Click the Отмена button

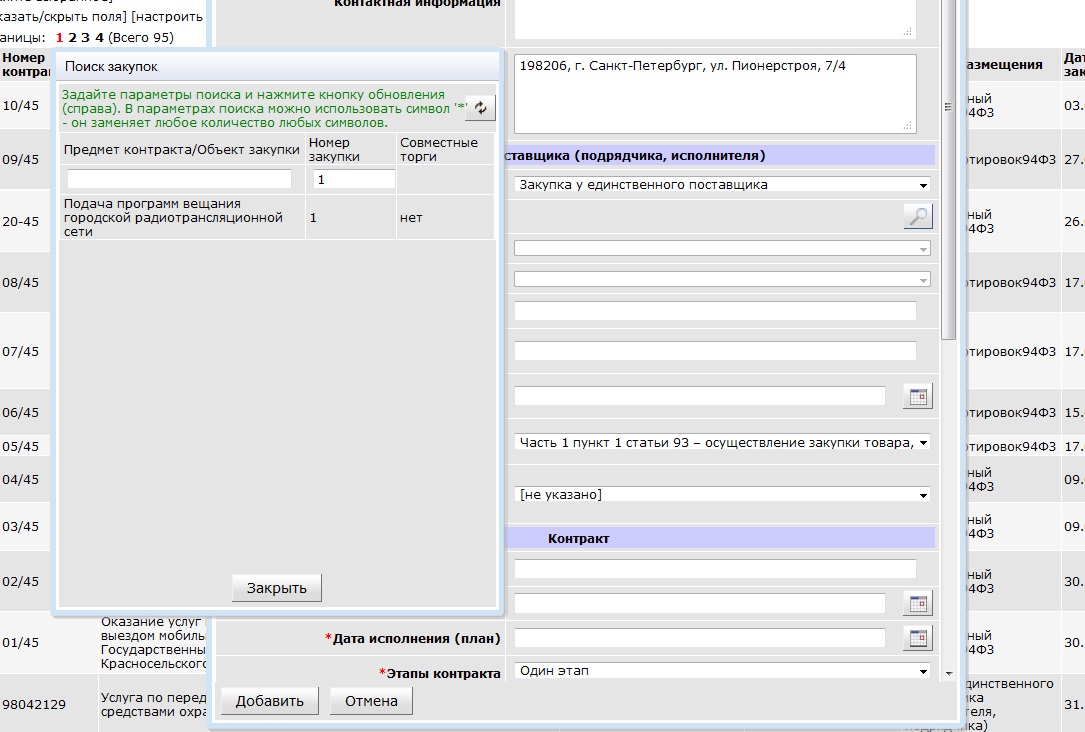tap(371, 701)
